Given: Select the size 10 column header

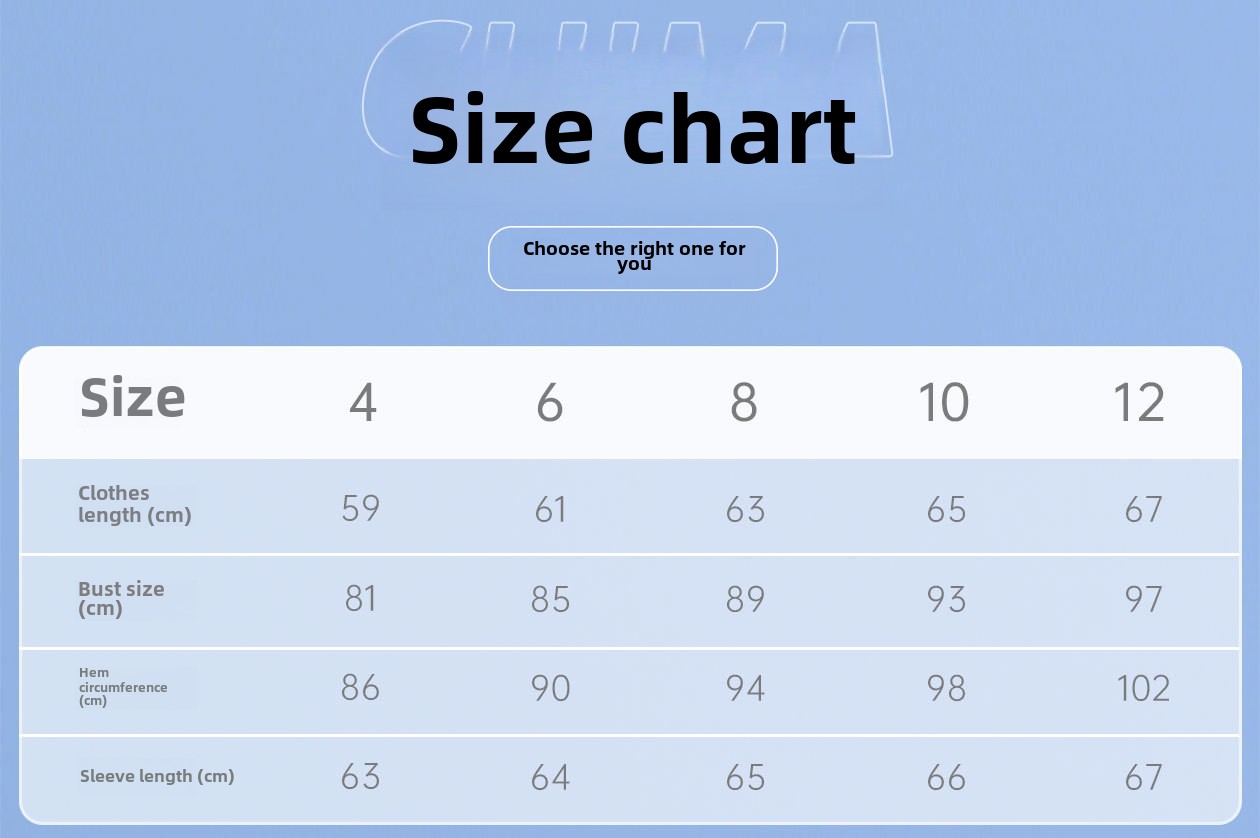Looking at the screenshot, I should coord(944,403).
